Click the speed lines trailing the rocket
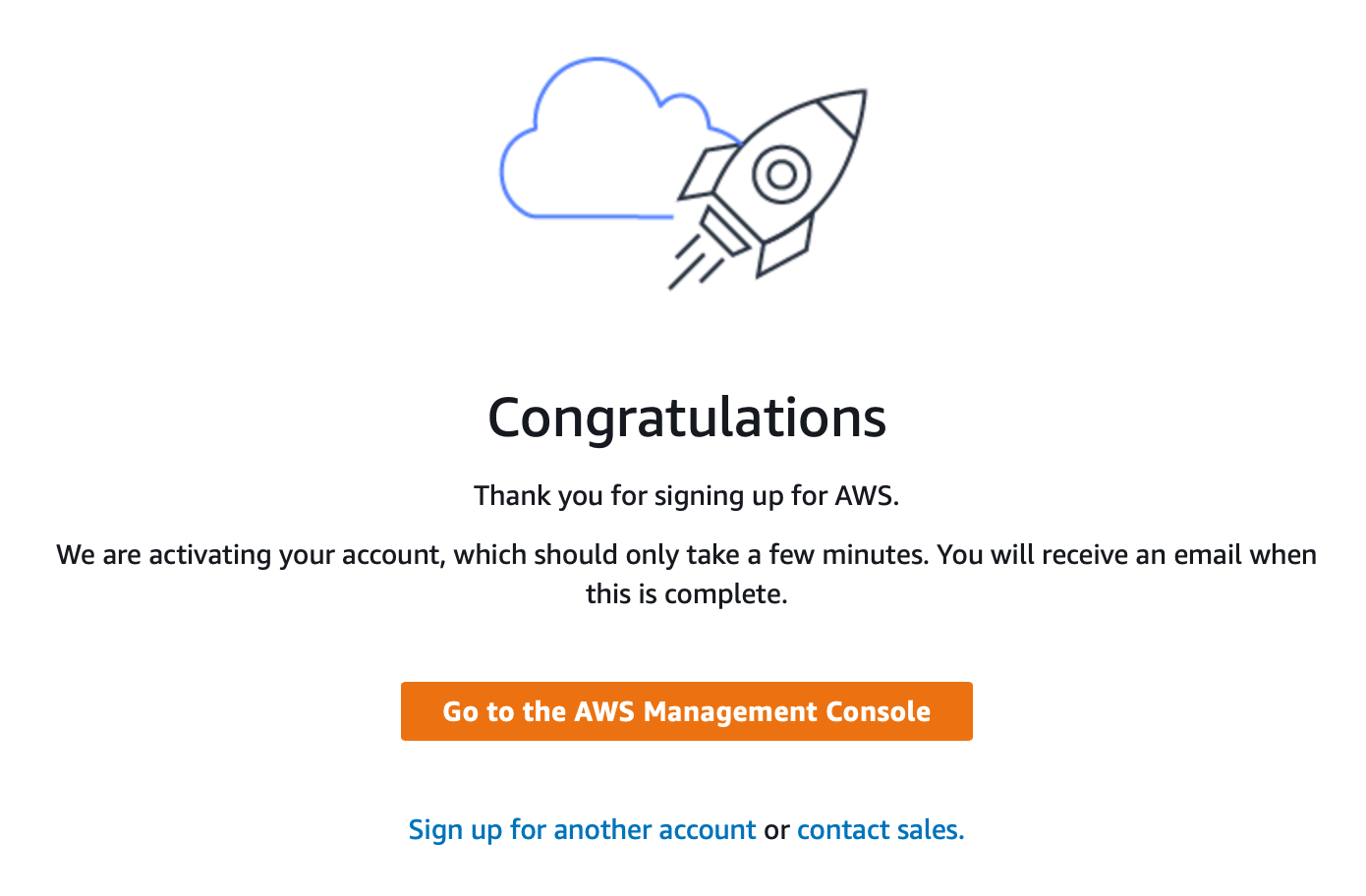 (x=696, y=261)
